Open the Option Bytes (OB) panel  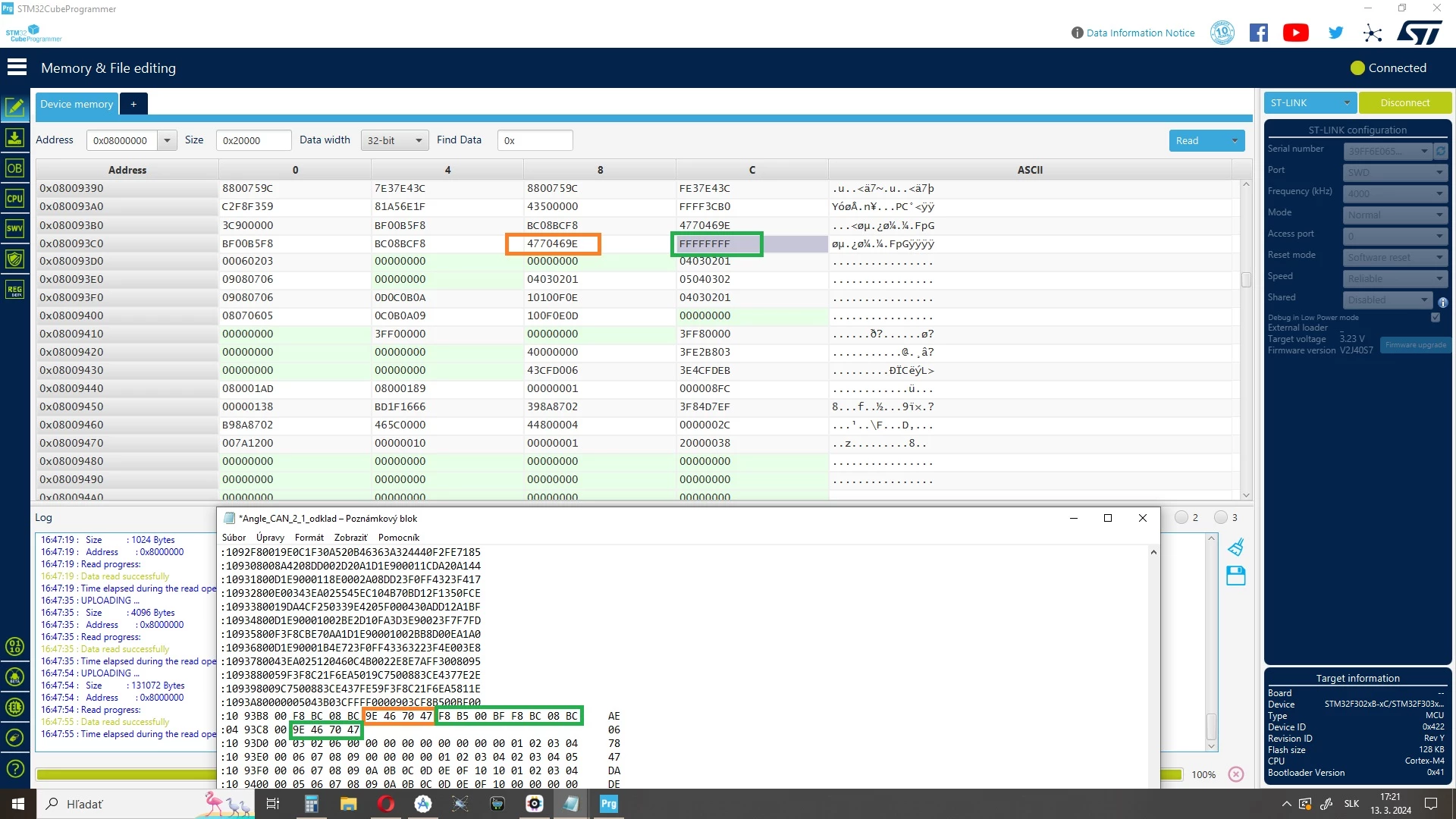click(x=14, y=168)
